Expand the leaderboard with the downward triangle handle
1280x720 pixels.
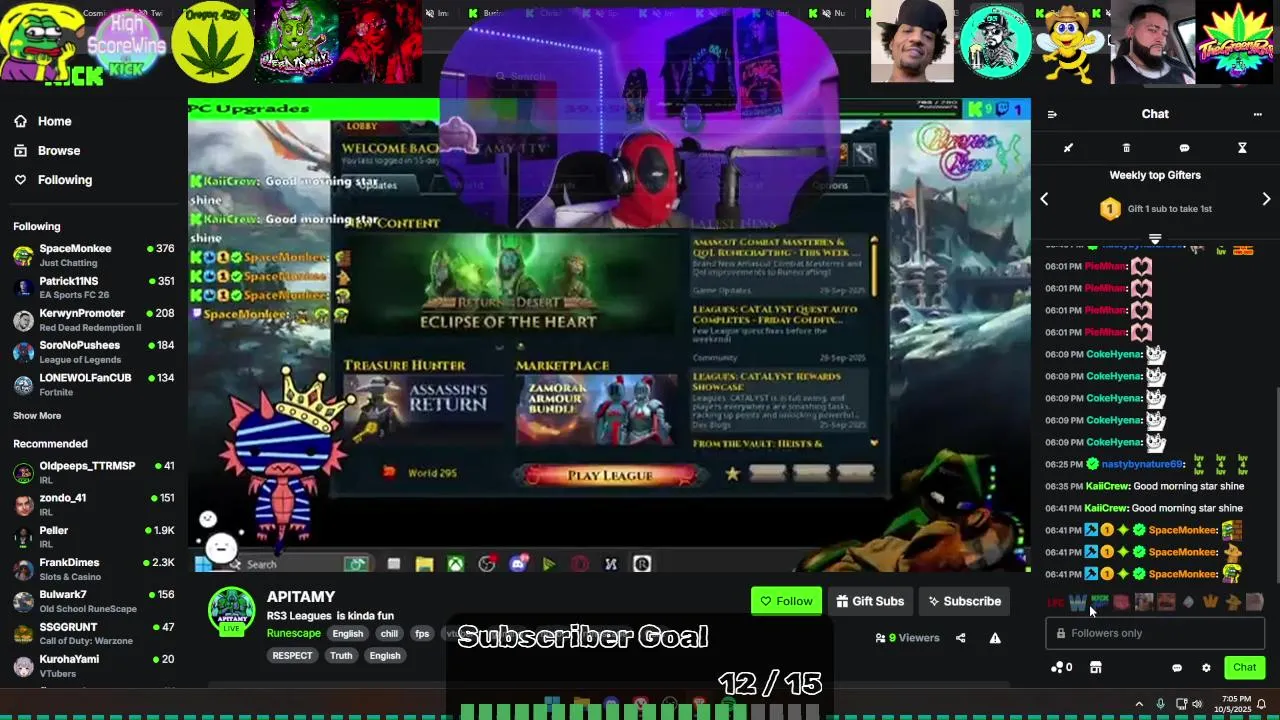pos(1155,240)
